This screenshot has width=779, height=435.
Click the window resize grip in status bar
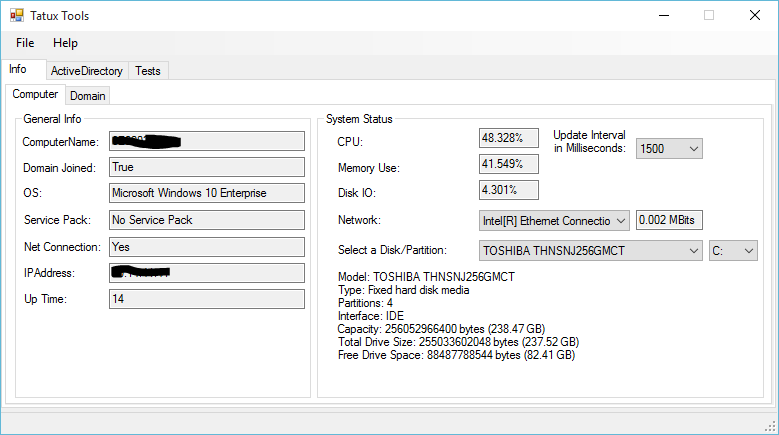click(771, 426)
